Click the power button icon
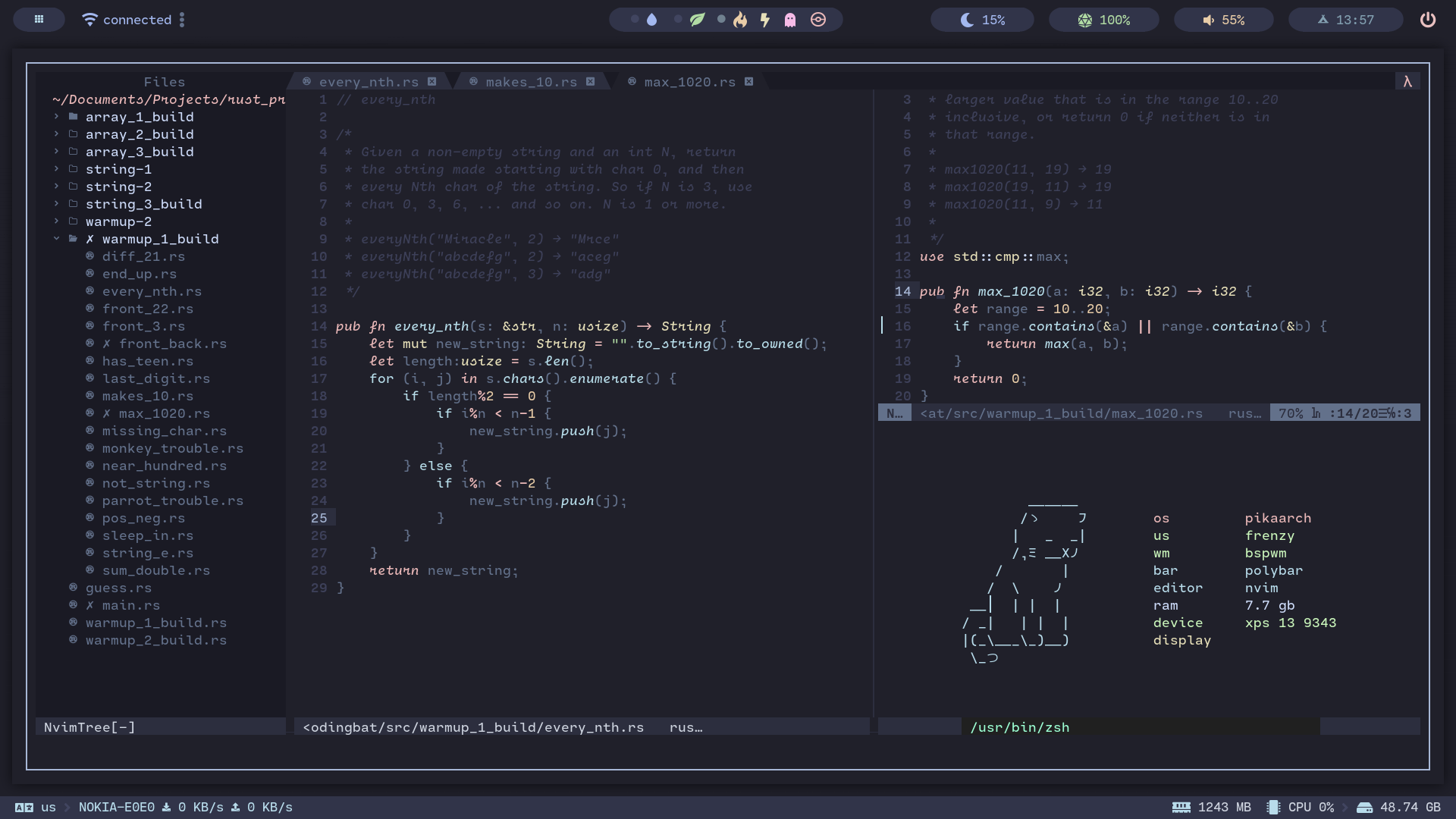 [1427, 20]
